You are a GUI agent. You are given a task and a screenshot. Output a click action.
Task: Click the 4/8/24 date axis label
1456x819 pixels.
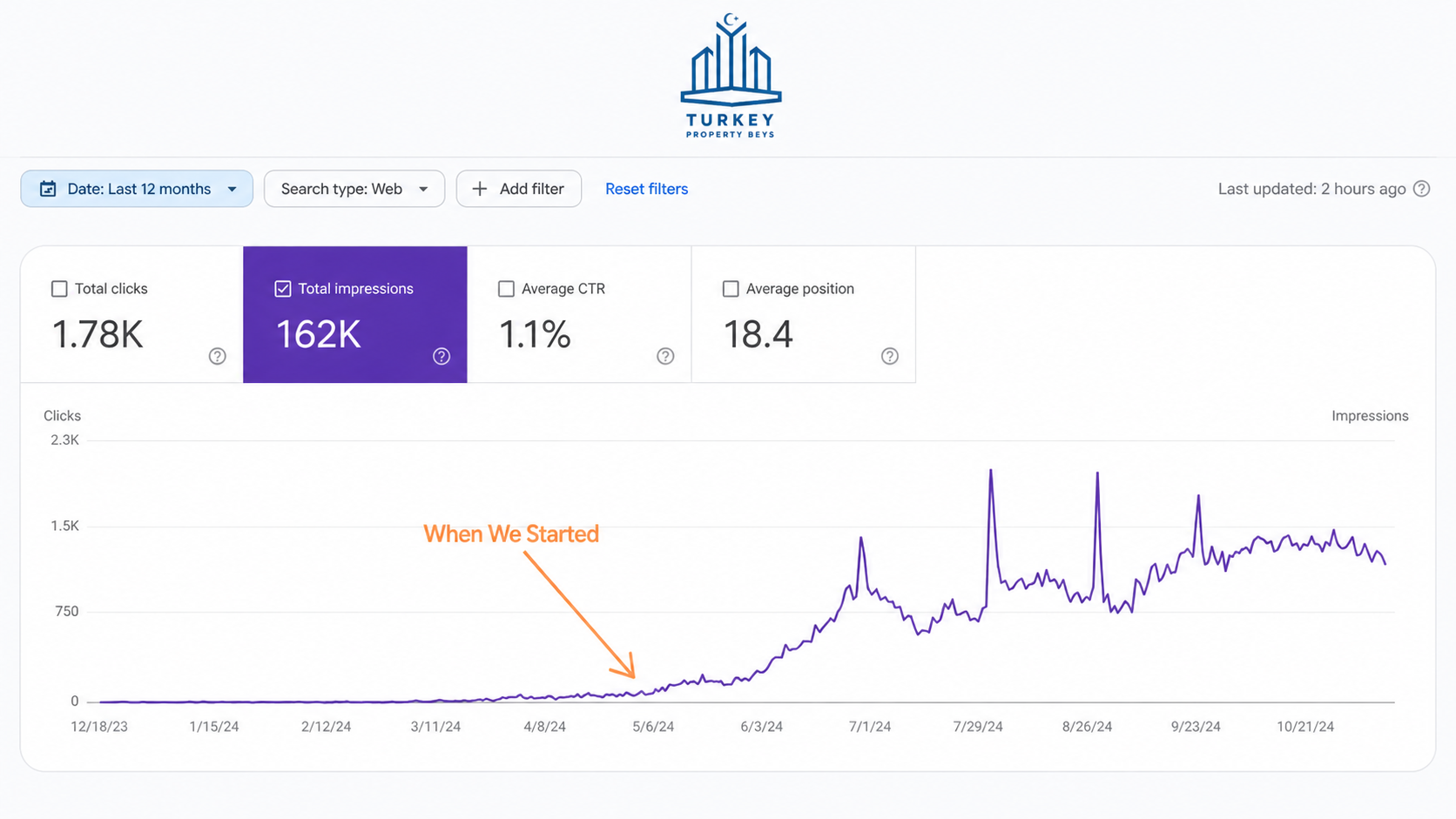pos(544,727)
